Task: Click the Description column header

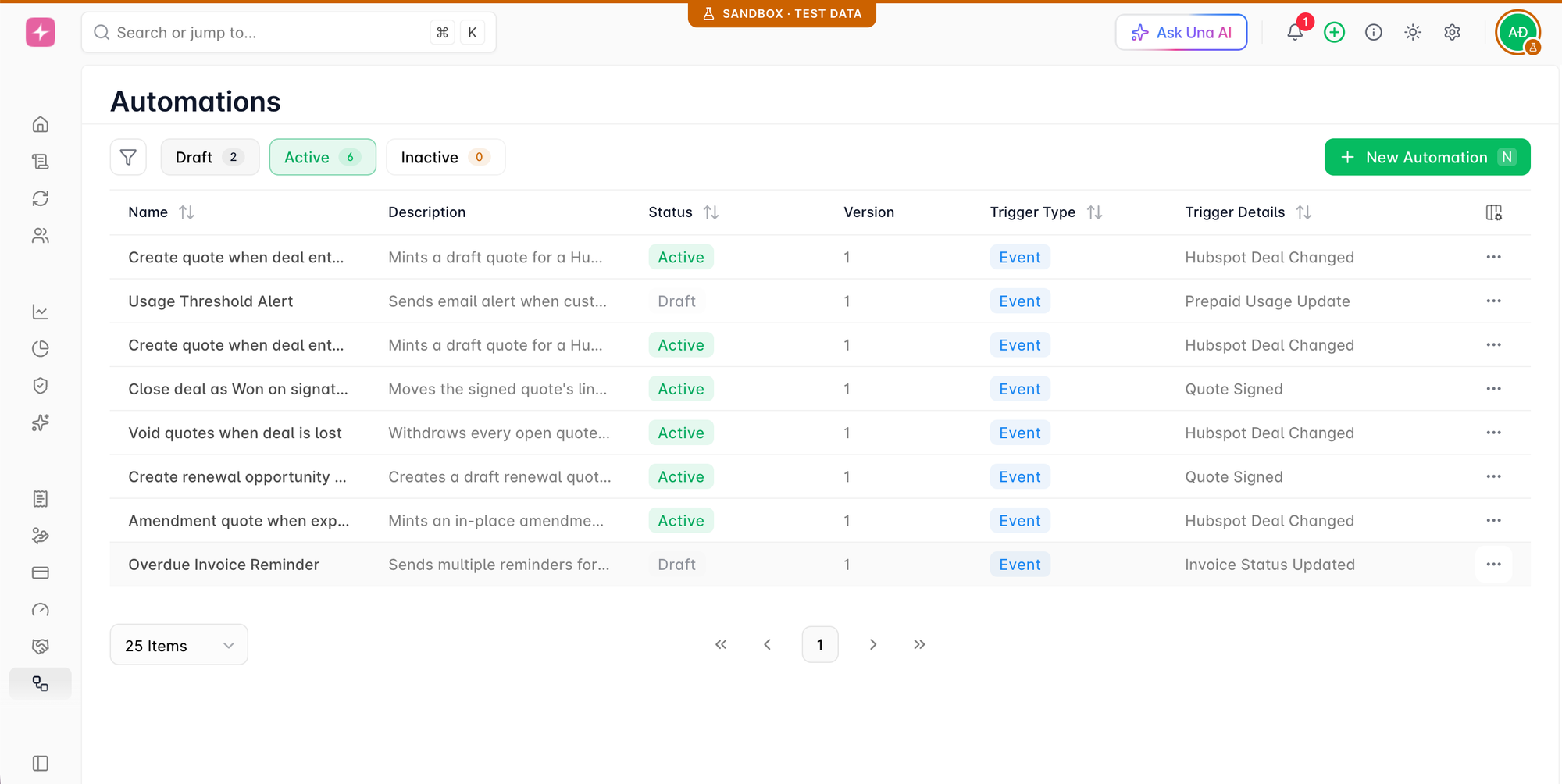Action: point(427,212)
